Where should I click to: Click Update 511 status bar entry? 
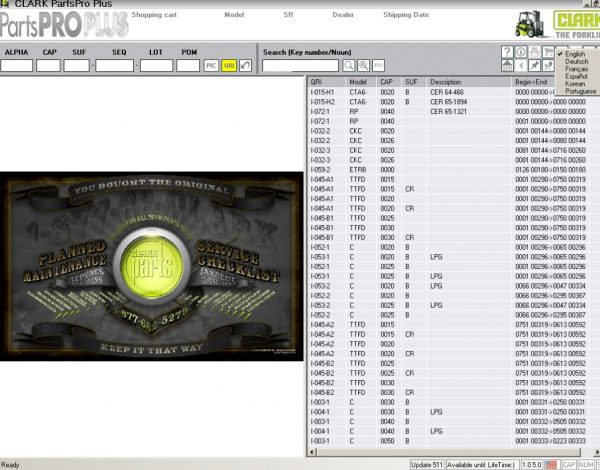coord(427,465)
